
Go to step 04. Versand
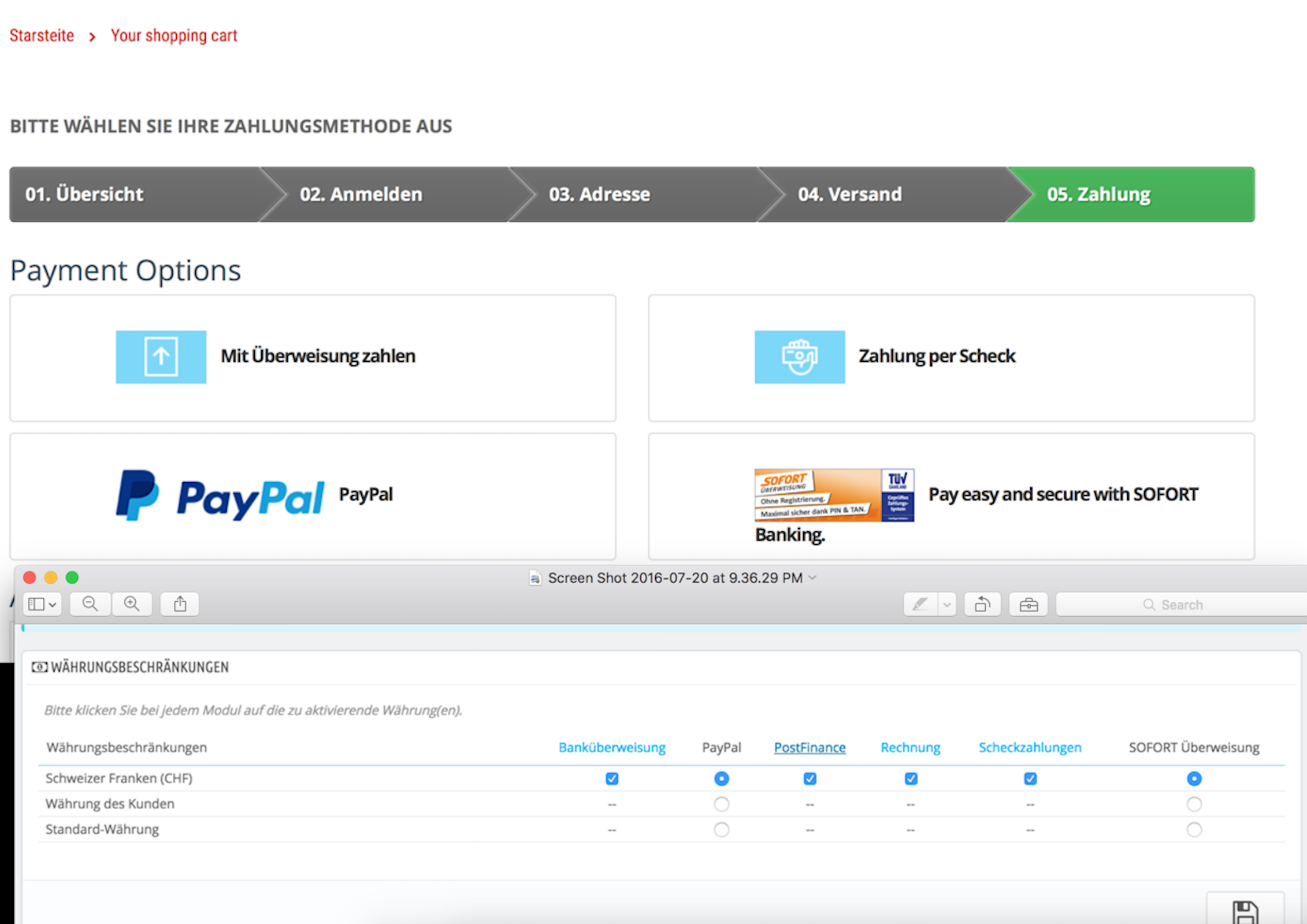(x=849, y=195)
